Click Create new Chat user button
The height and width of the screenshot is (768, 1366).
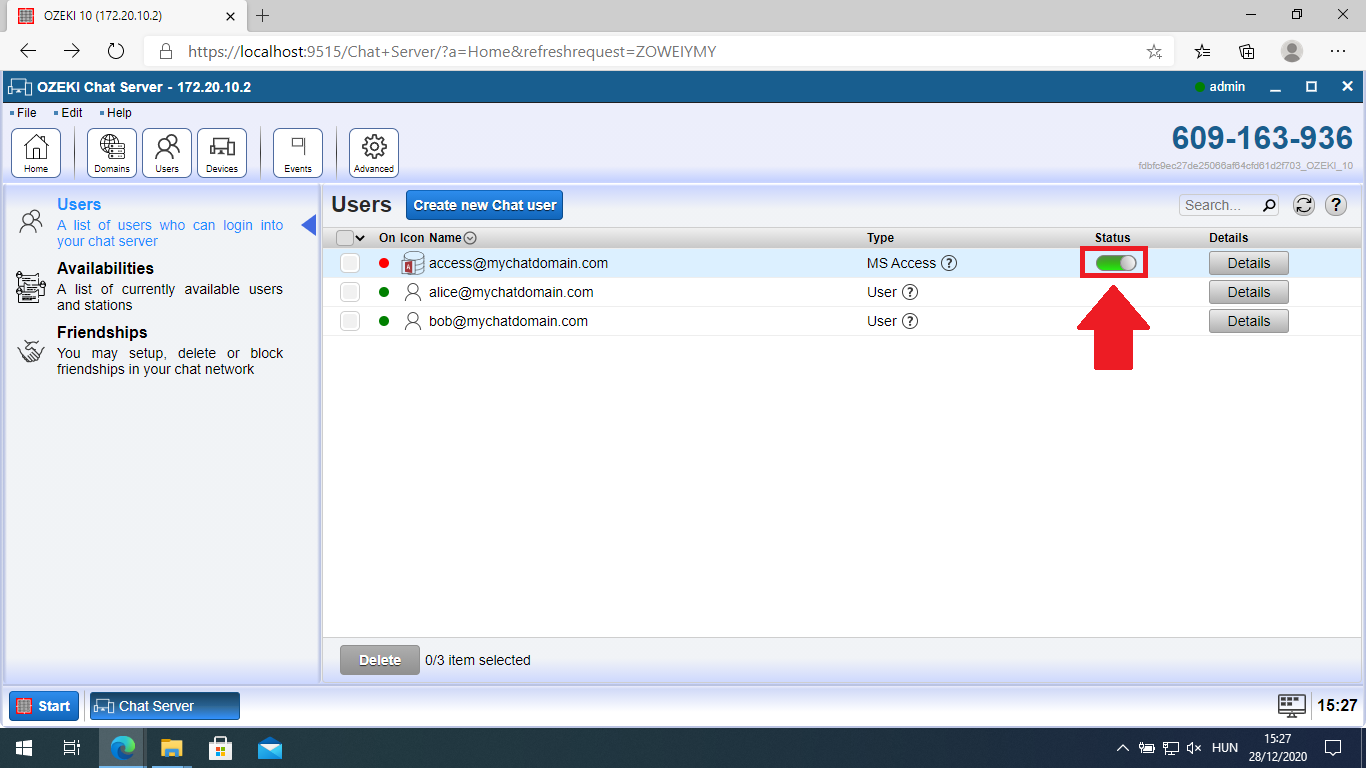(x=485, y=205)
